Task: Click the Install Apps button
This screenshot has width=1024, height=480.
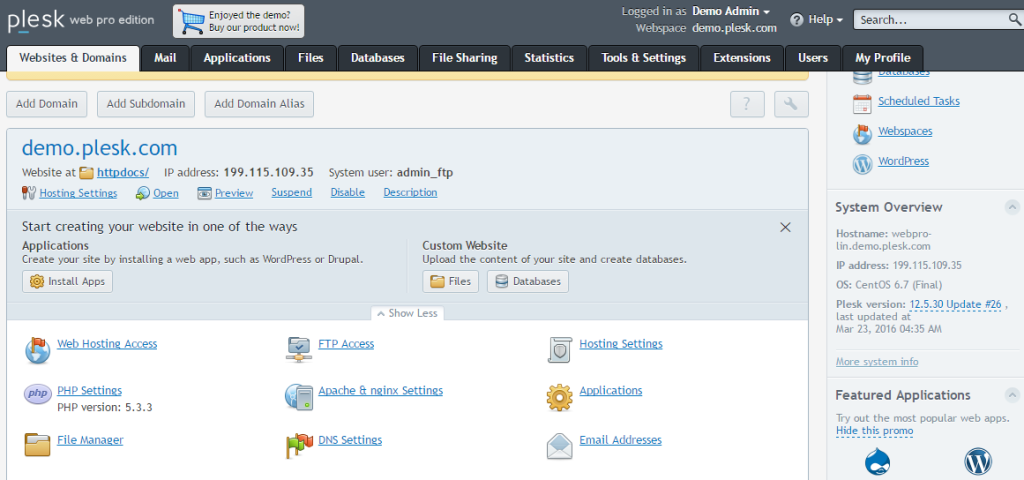Action: pos(67,281)
